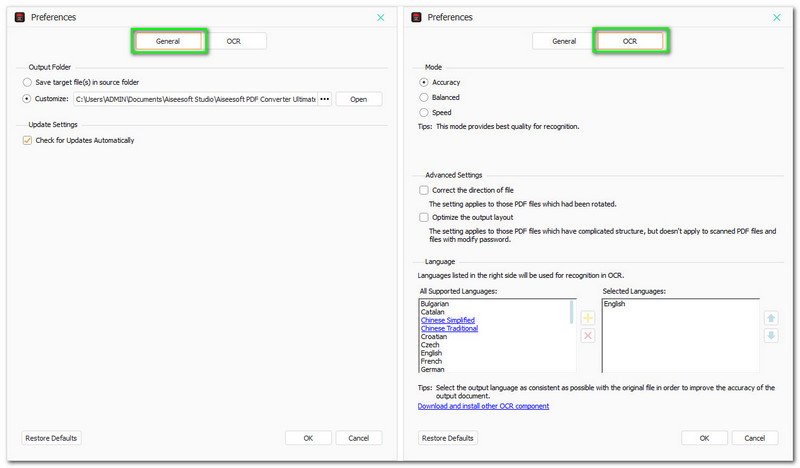Select English in Selected Languages list

pos(614,304)
